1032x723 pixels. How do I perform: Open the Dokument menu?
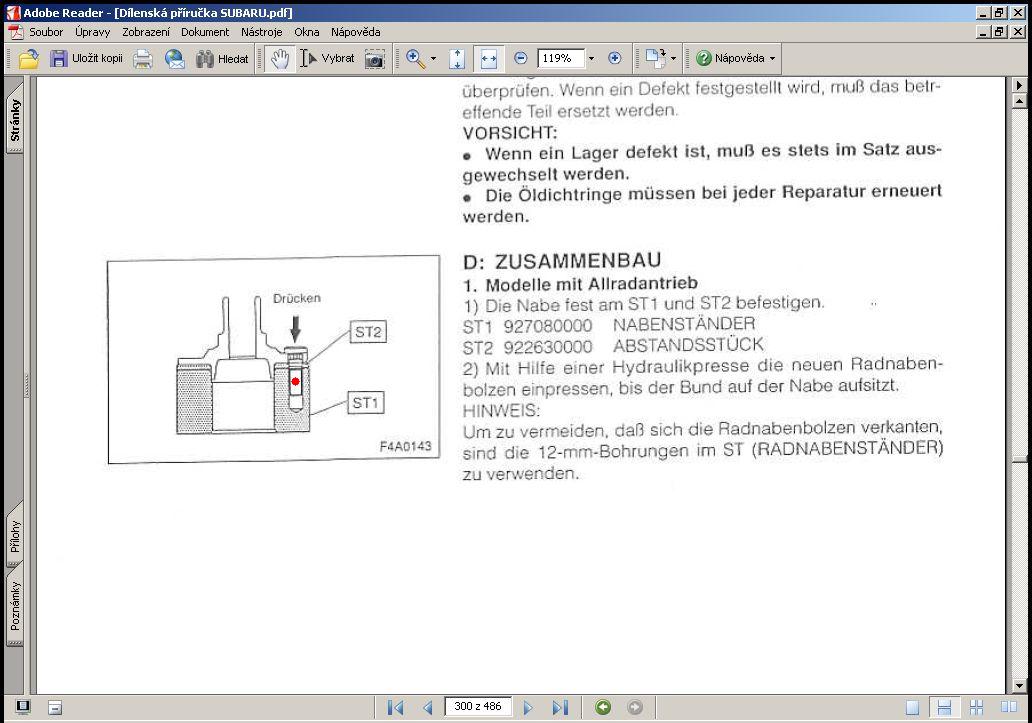205,32
